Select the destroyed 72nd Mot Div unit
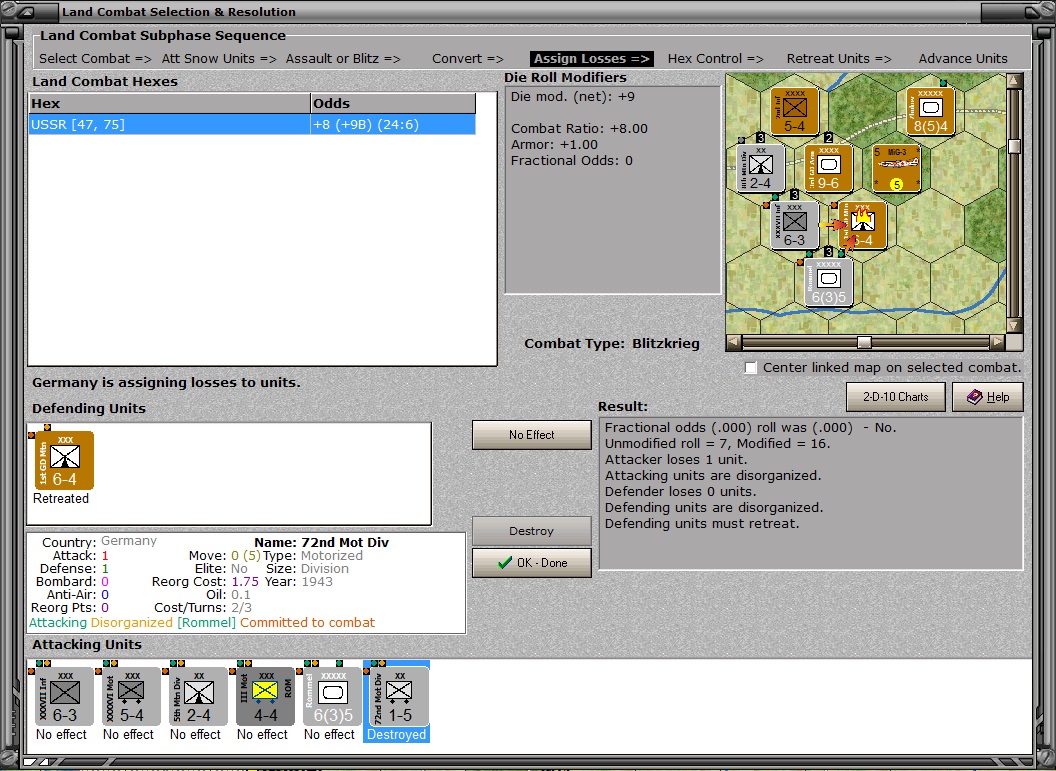The width and height of the screenshot is (1056, 771). [x=399, y=696]
